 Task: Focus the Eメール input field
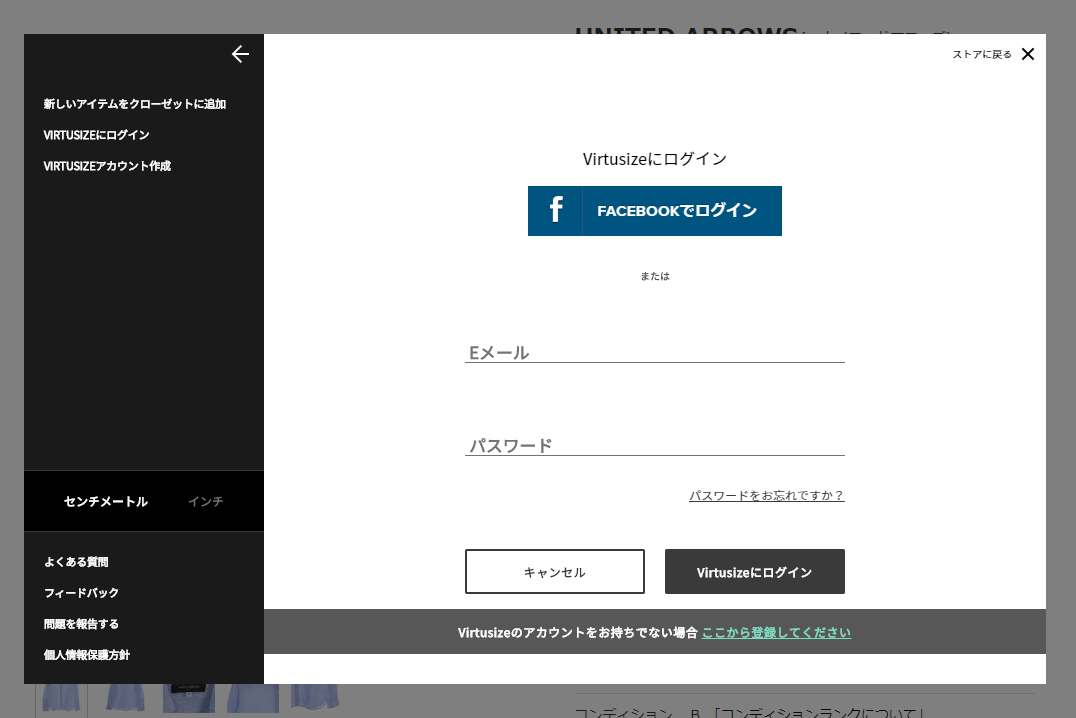pos(655,352)
